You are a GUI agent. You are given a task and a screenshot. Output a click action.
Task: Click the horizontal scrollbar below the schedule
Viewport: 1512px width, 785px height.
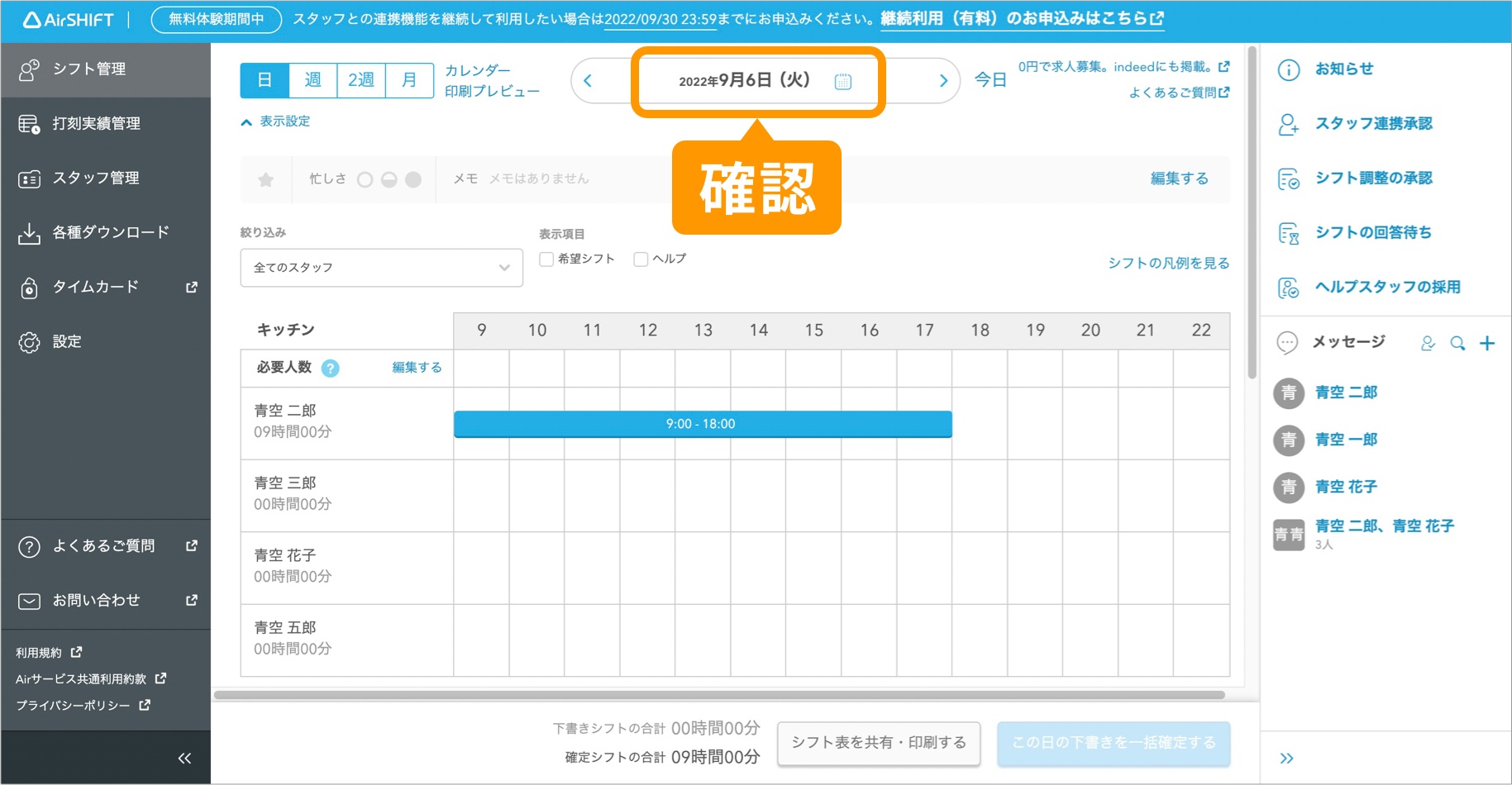click(719, 695)
